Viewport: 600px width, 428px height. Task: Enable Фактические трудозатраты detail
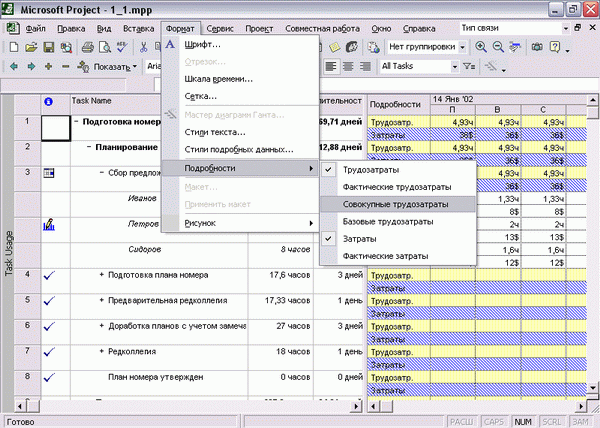(398, 187)
